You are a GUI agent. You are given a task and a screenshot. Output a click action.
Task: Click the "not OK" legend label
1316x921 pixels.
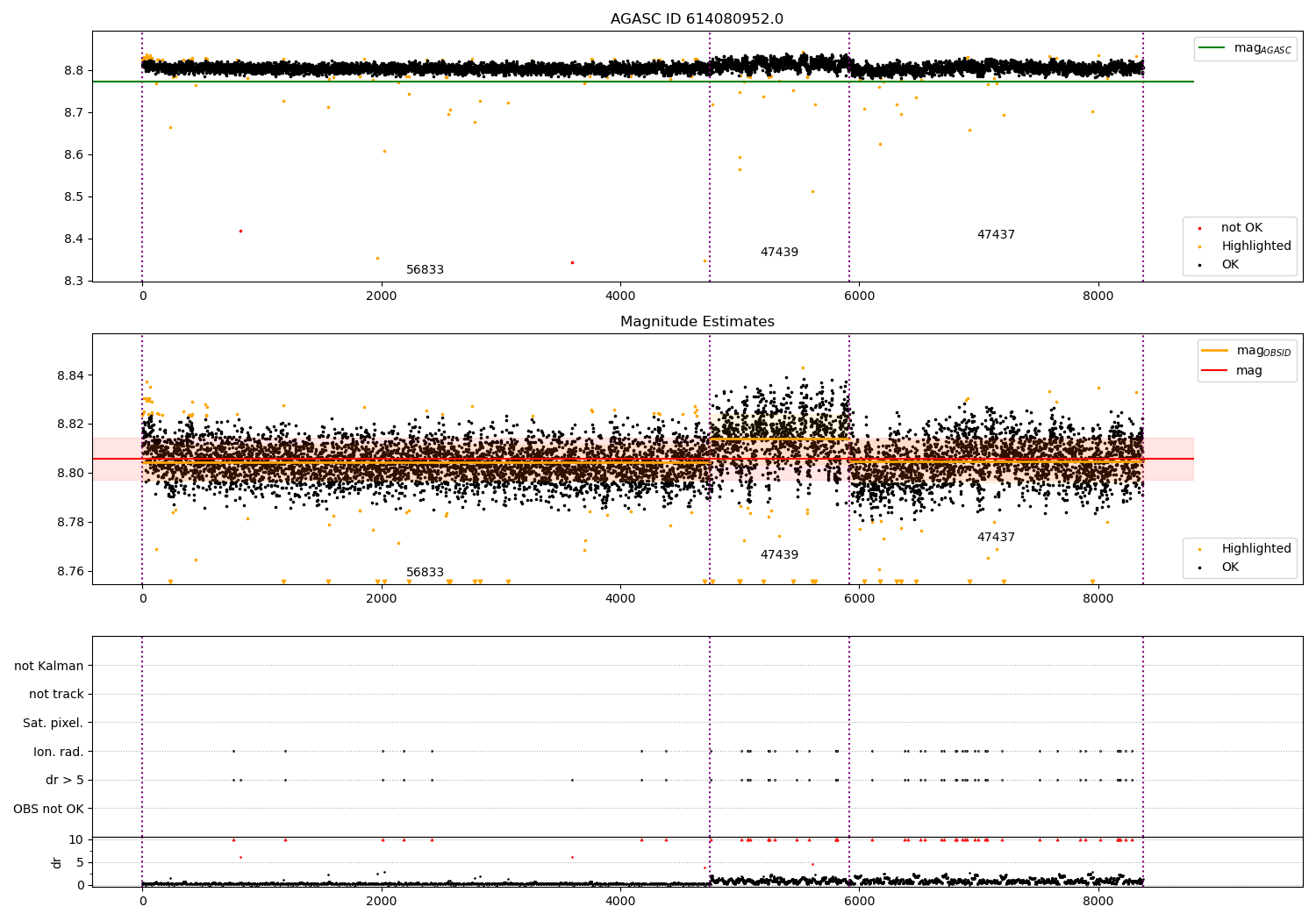1241,228
